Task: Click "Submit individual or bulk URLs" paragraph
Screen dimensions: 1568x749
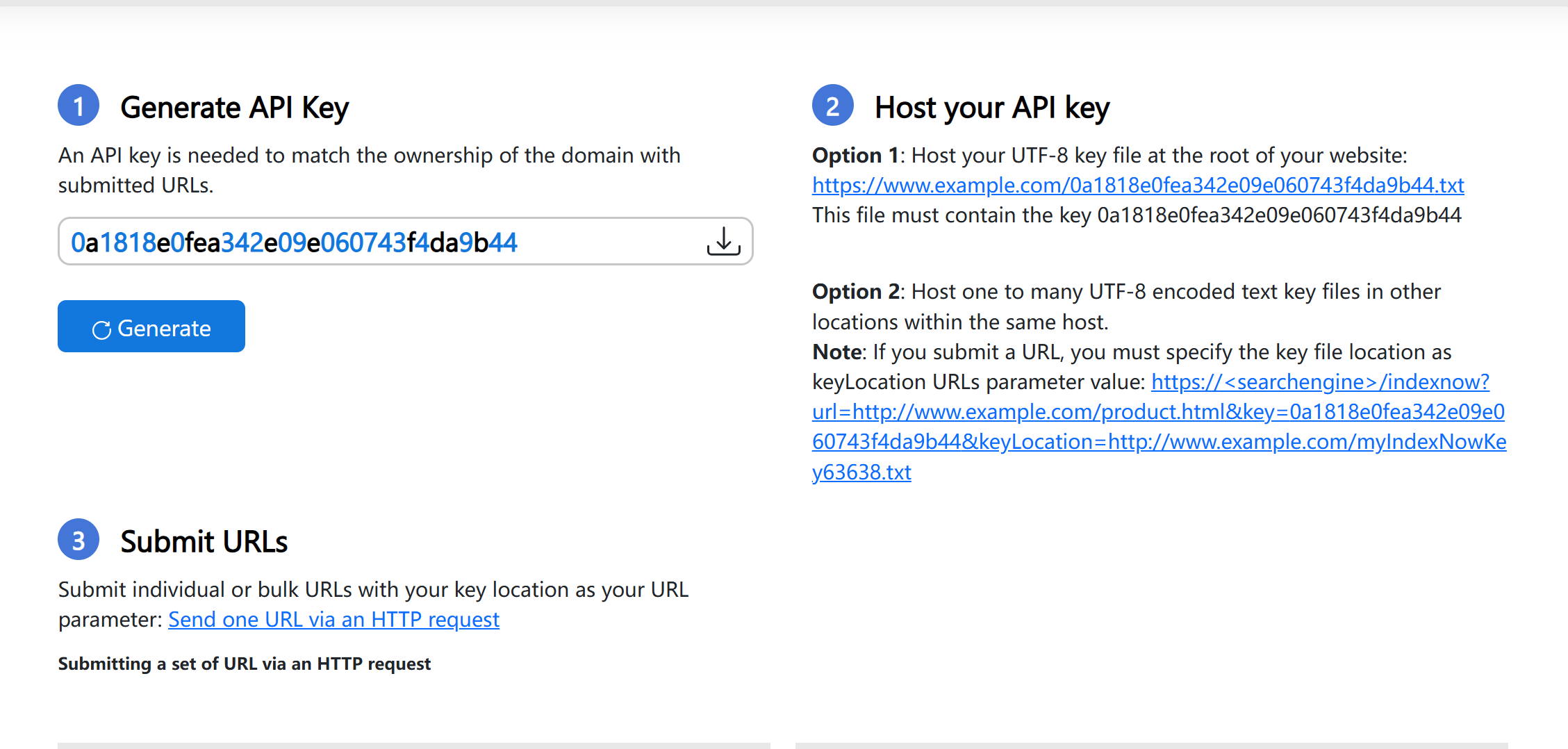Action: (x=373, y=590)
